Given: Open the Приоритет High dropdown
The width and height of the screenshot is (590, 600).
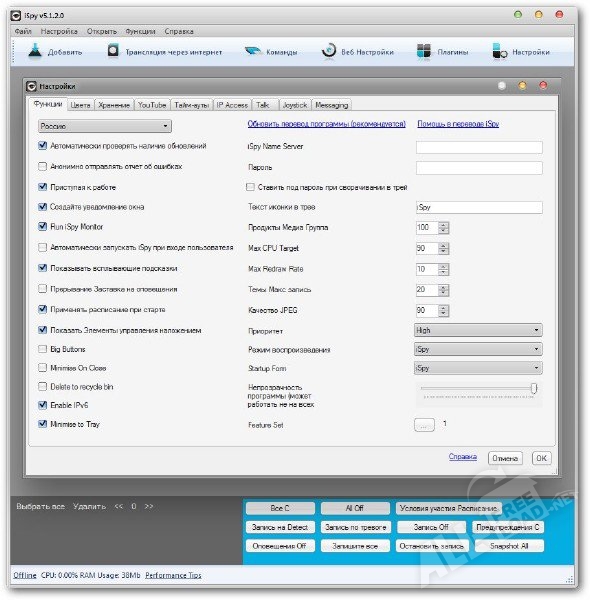Looking at the screenshot, I should coord(478,330).
